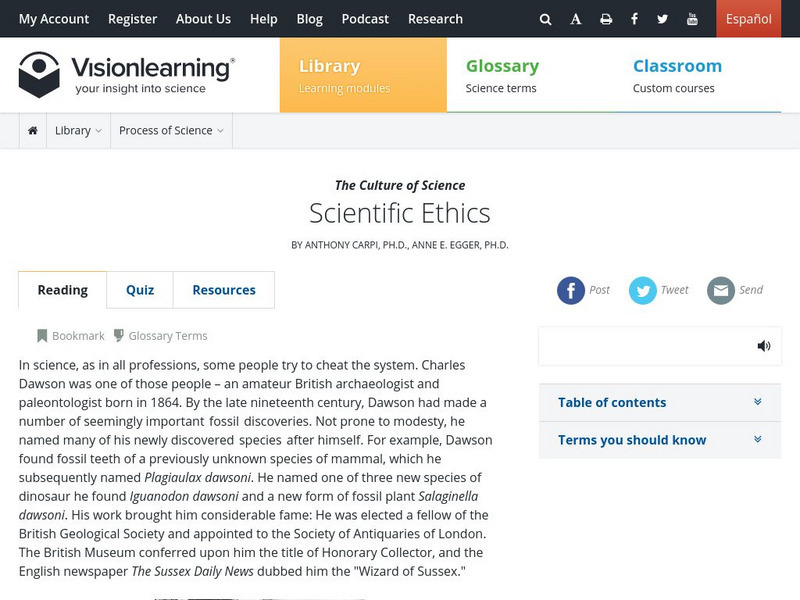Image resolution: width=800 pixels, height=600 pixels.
Task: Click the print page icon
Action: [x=605, y=19]
